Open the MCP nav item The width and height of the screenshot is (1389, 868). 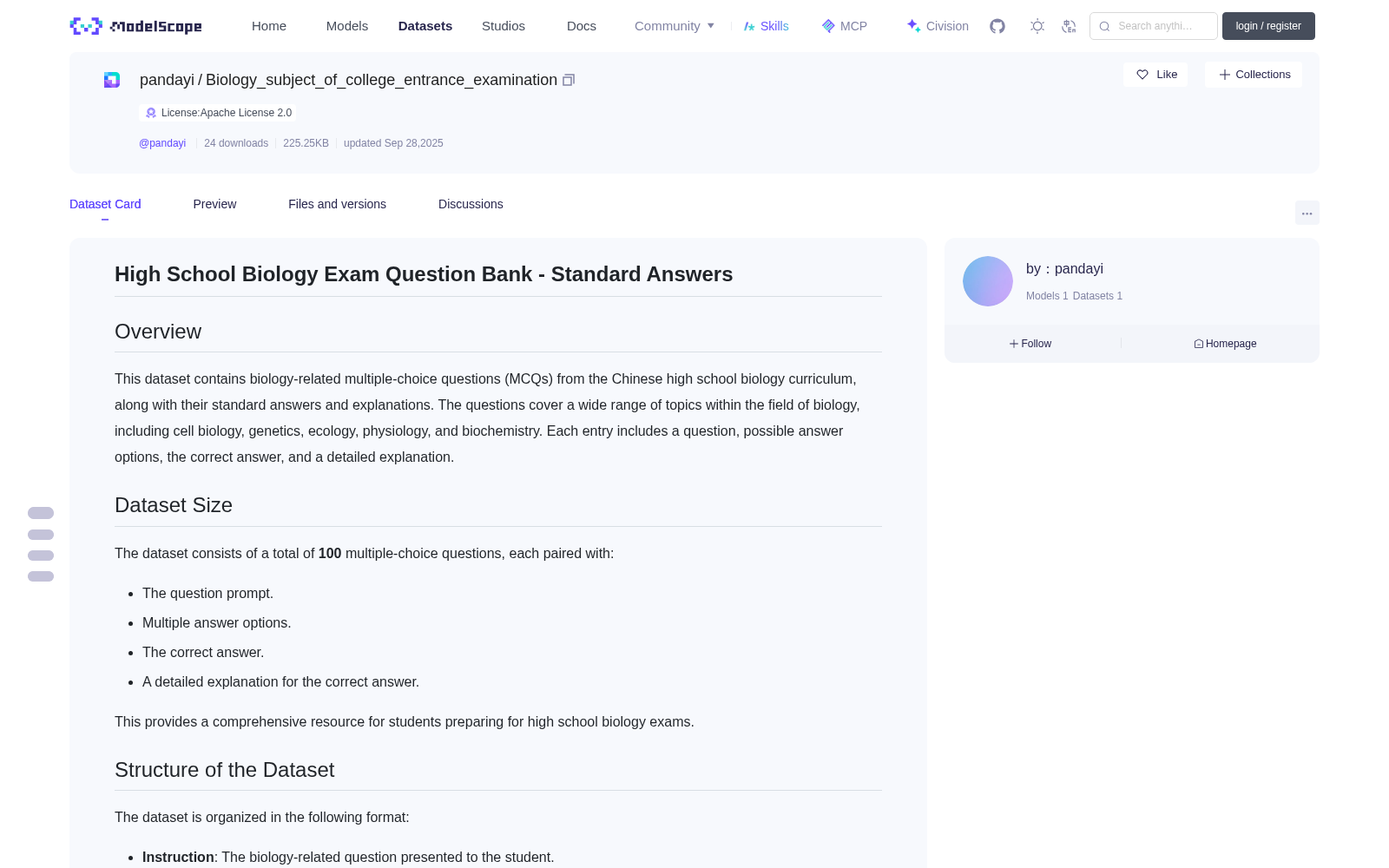(844, 26)
